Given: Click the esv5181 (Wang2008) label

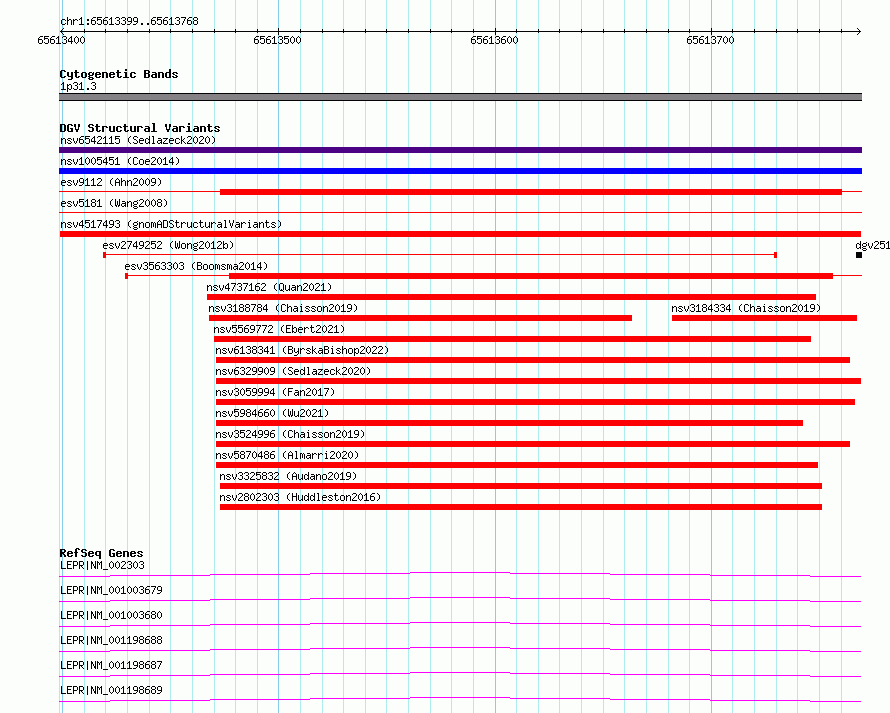Looking at the screenshot, I should tap(114, 203).
